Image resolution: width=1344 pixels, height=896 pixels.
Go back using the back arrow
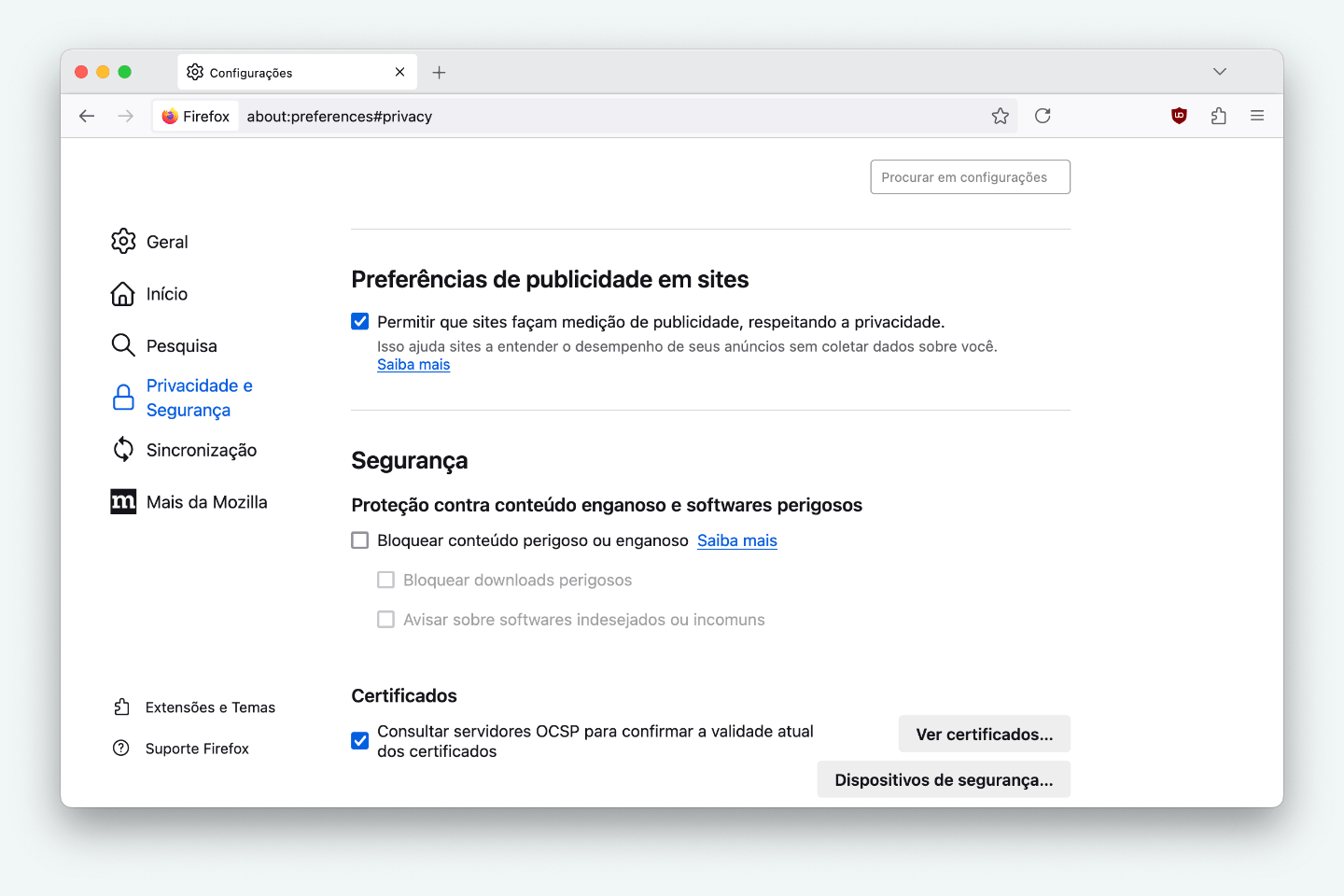87,116
